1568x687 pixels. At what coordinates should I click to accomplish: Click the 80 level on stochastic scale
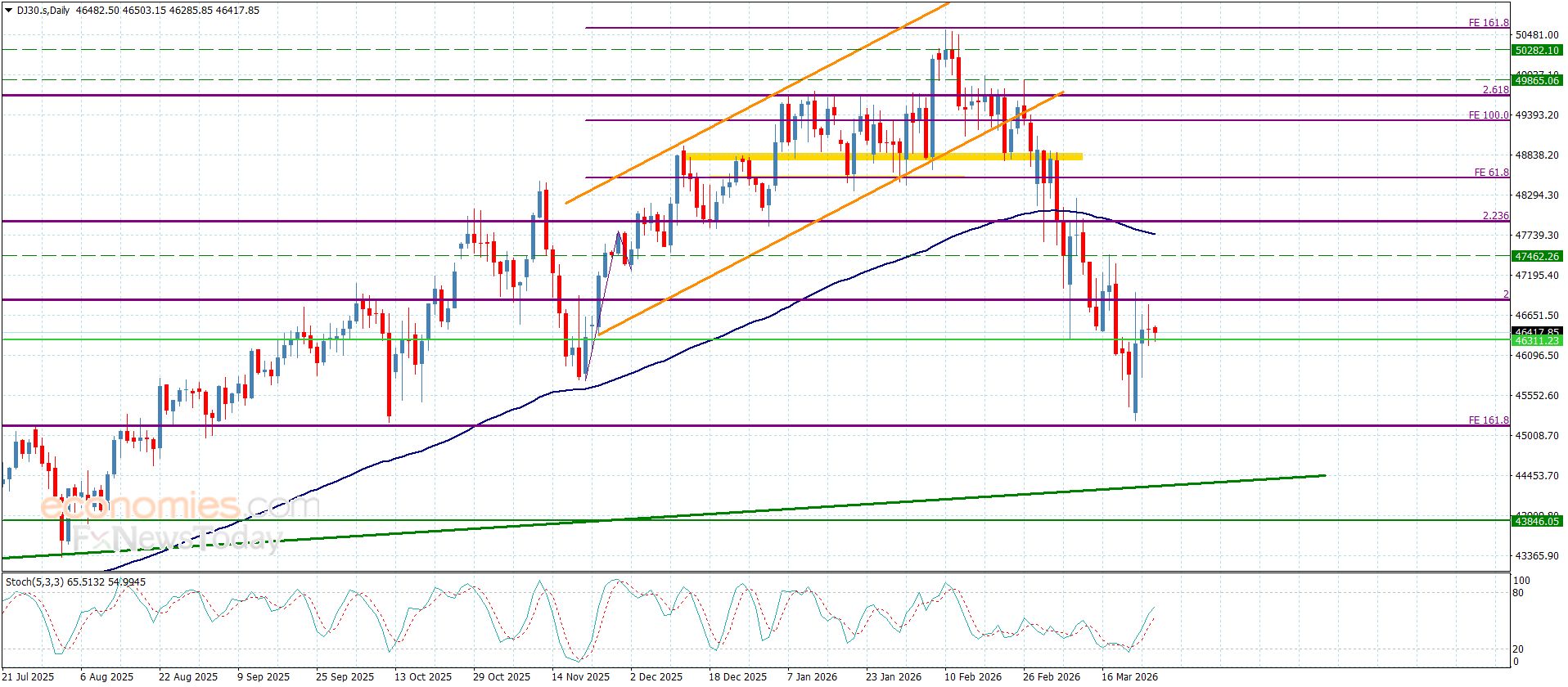(1518, 593)
